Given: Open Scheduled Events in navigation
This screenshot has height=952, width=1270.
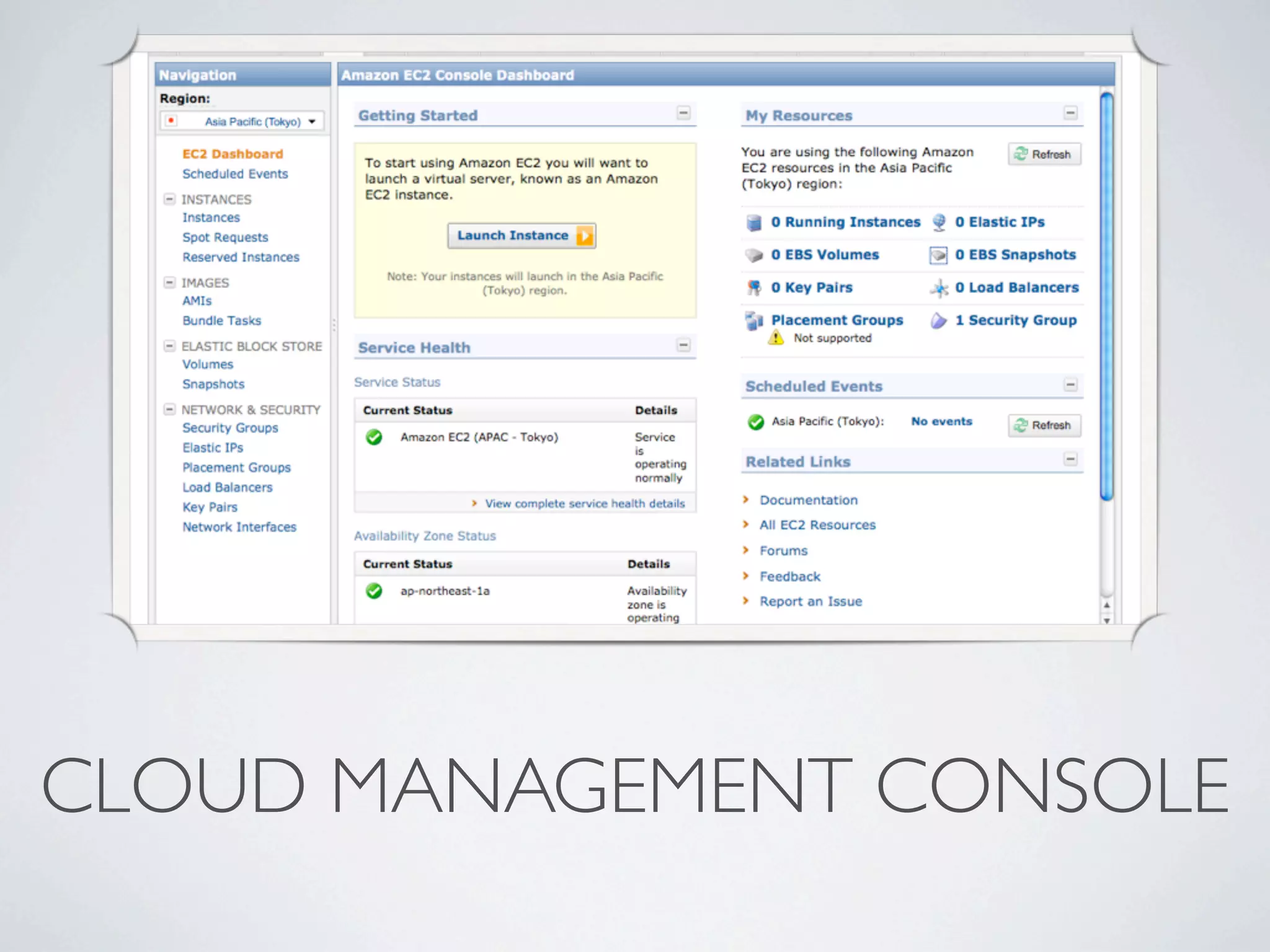Looking at the screenshot, I should click(235, 174).
